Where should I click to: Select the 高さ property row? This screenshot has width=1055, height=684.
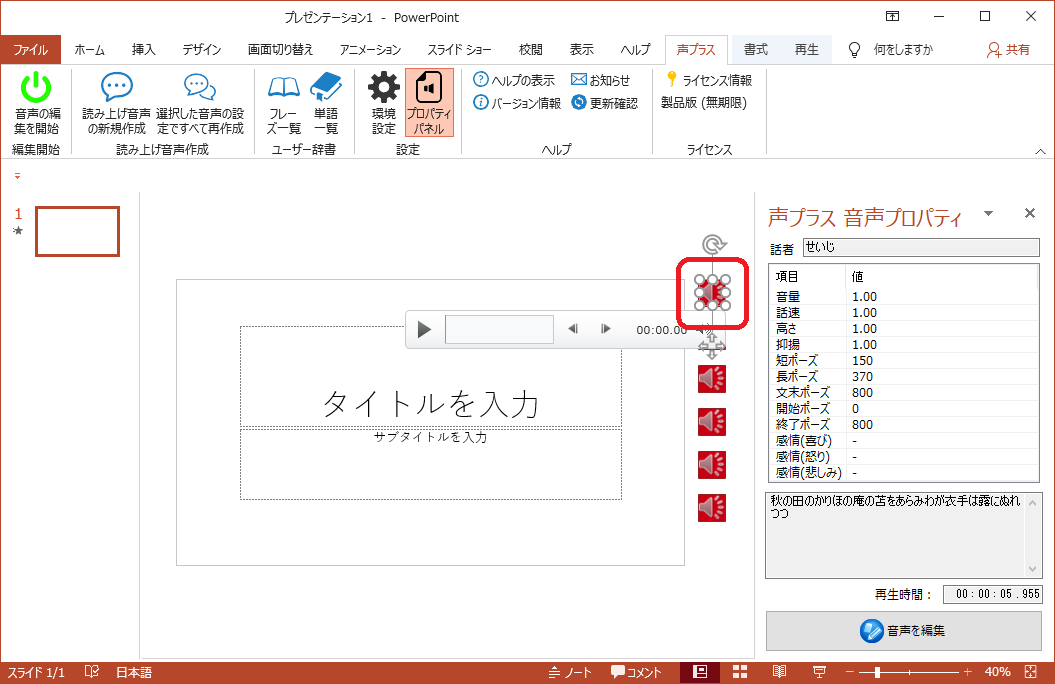904,329
